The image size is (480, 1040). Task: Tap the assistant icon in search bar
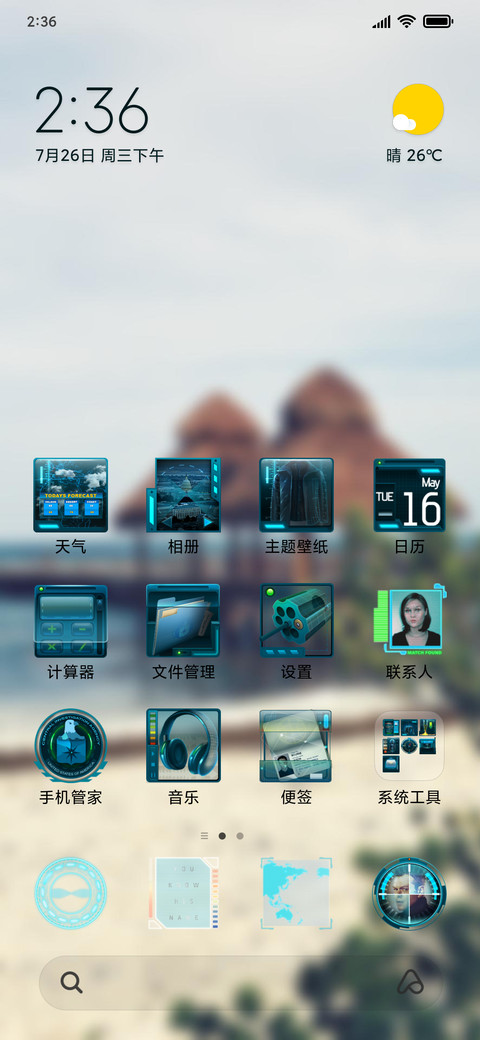click(x=410, y=982)
